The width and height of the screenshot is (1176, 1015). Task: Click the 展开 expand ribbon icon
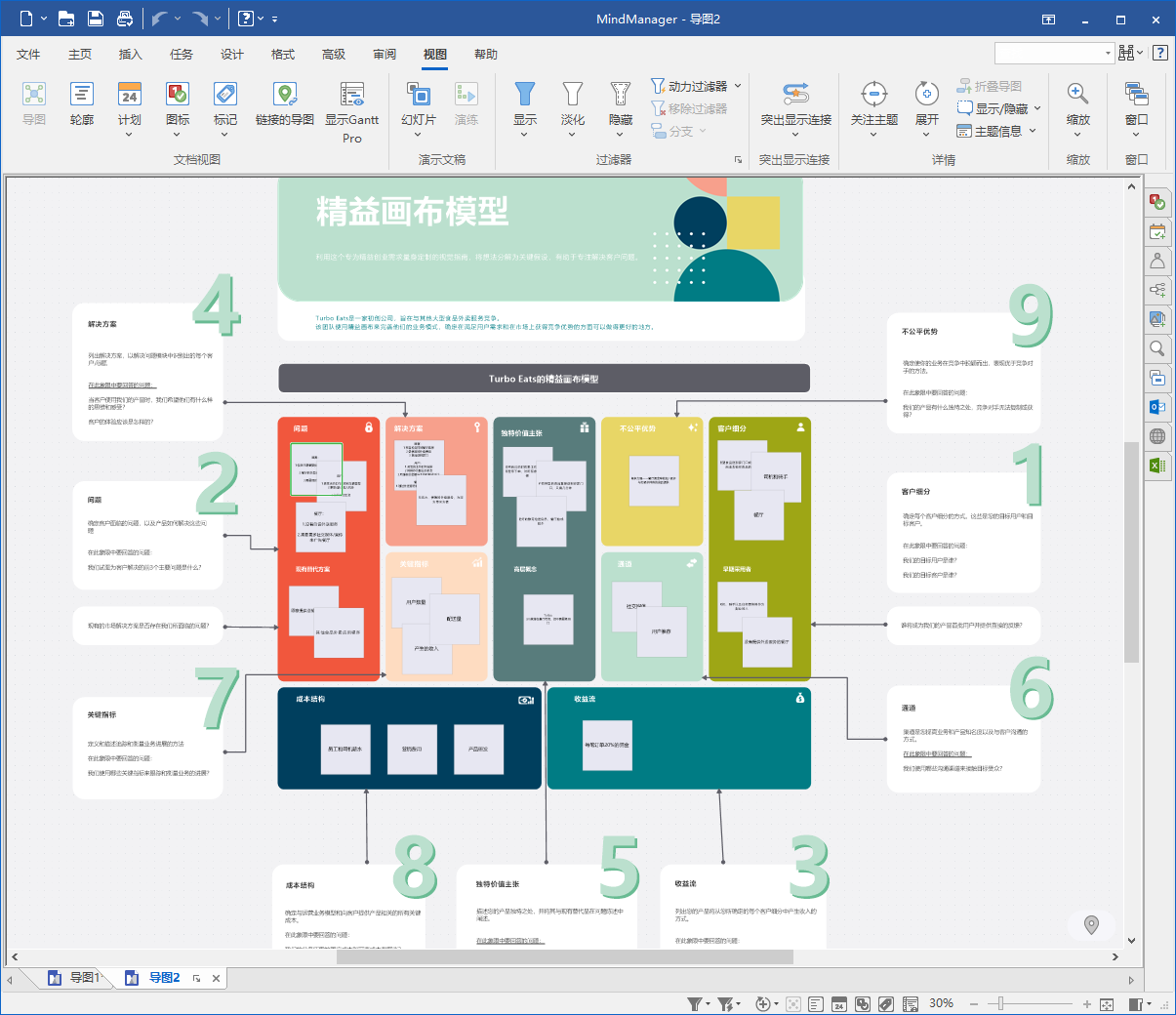[927, 94]
